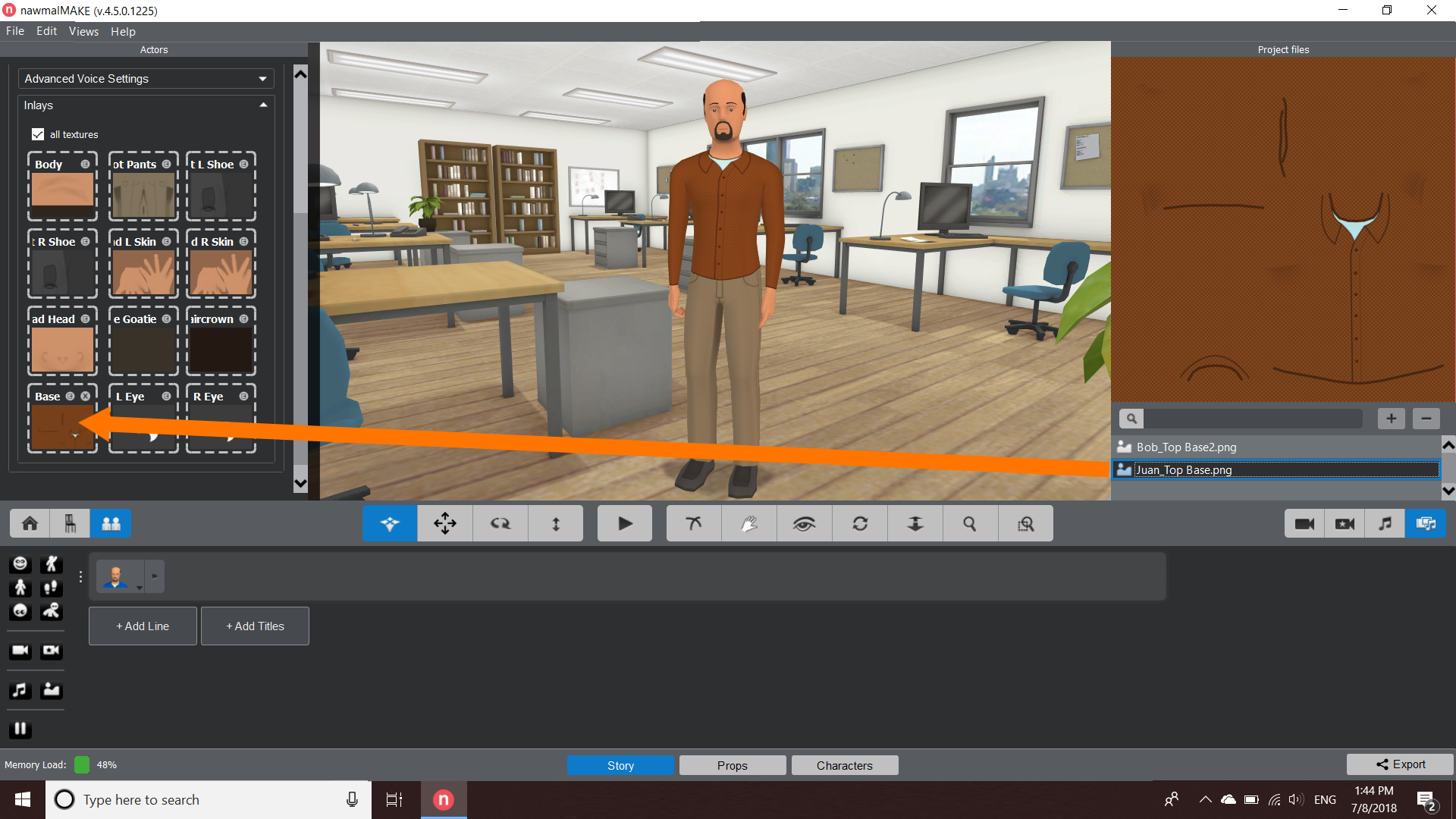Click the project files list scroll-up arrow
This screenshot has height=819, width=1456.
pos(1448,445)
